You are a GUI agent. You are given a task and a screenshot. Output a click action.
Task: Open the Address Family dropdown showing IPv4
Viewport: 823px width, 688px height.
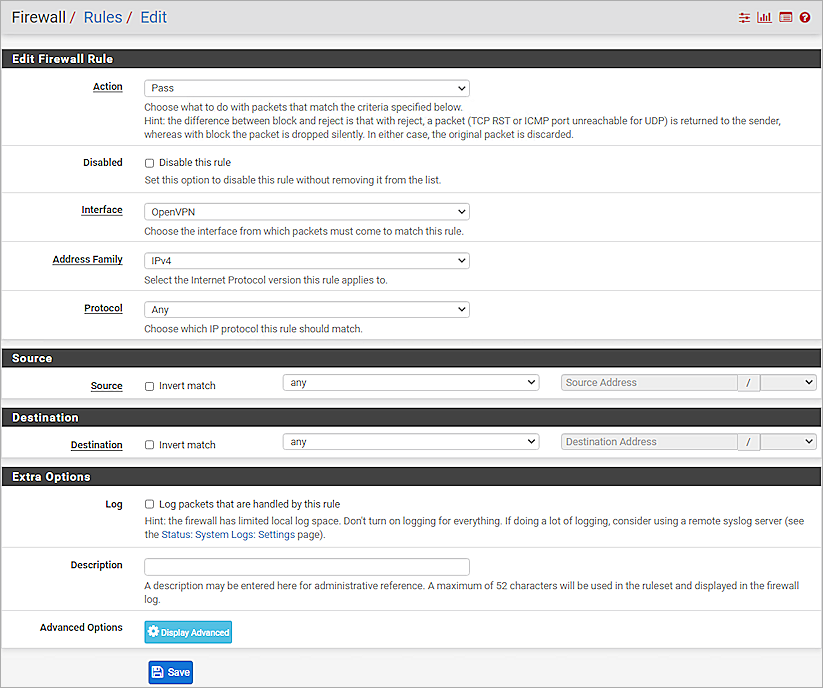pyautogui.click(x=306, y=260)
